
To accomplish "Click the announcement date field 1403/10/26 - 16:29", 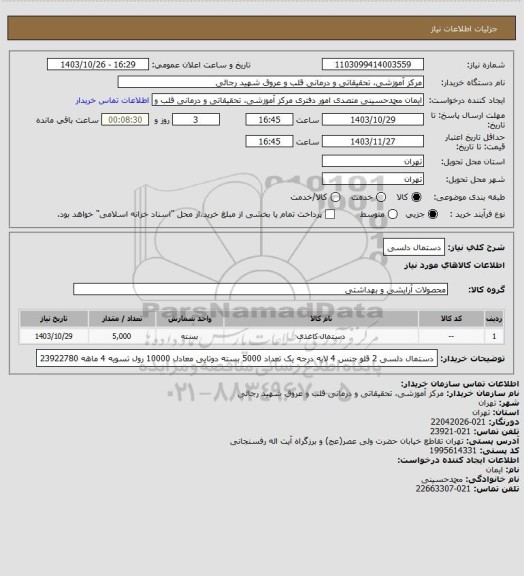I will click(x=98, y=64).
